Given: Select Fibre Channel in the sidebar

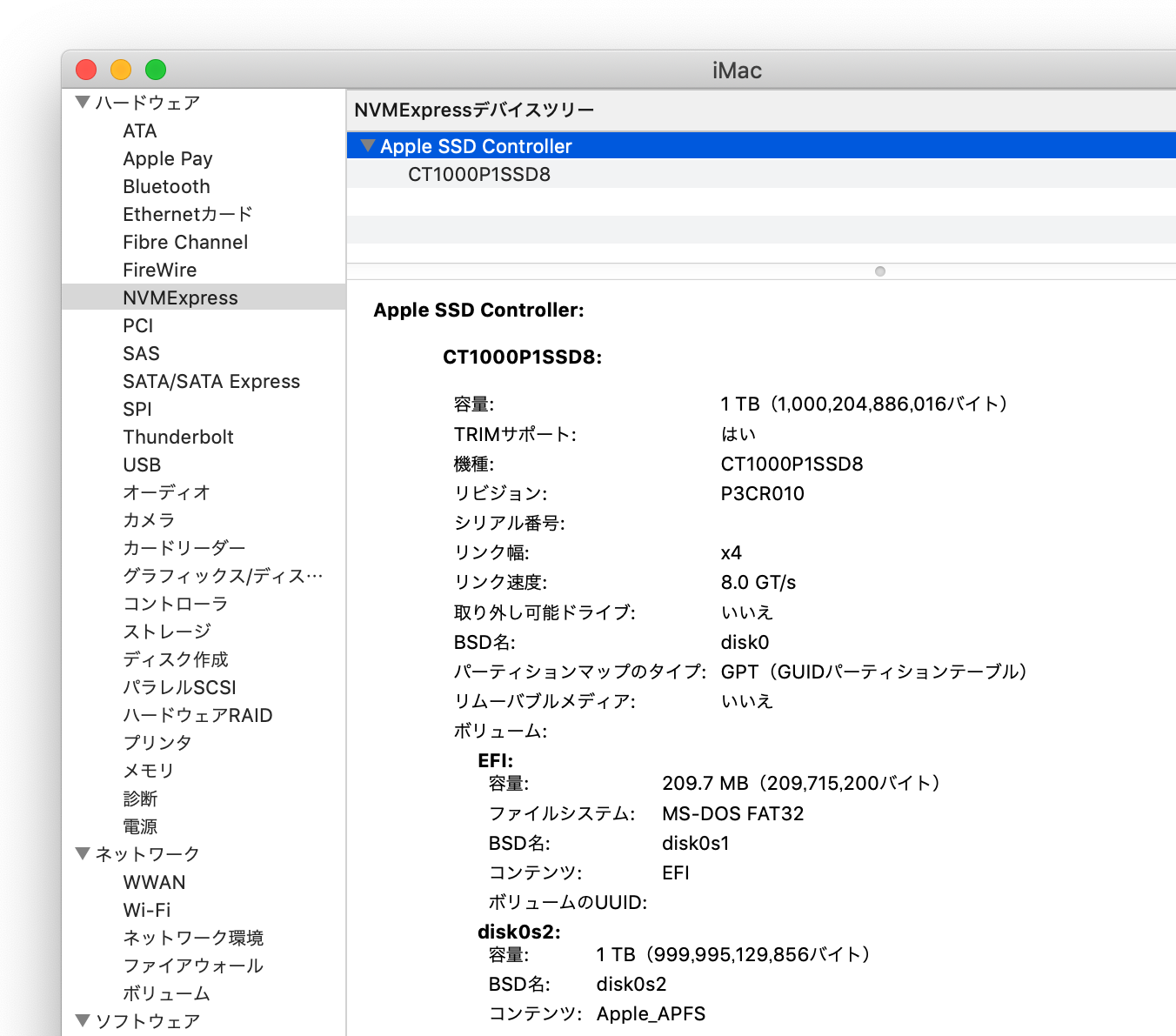Looking at the screenshot, I should (x=185, y=242).
